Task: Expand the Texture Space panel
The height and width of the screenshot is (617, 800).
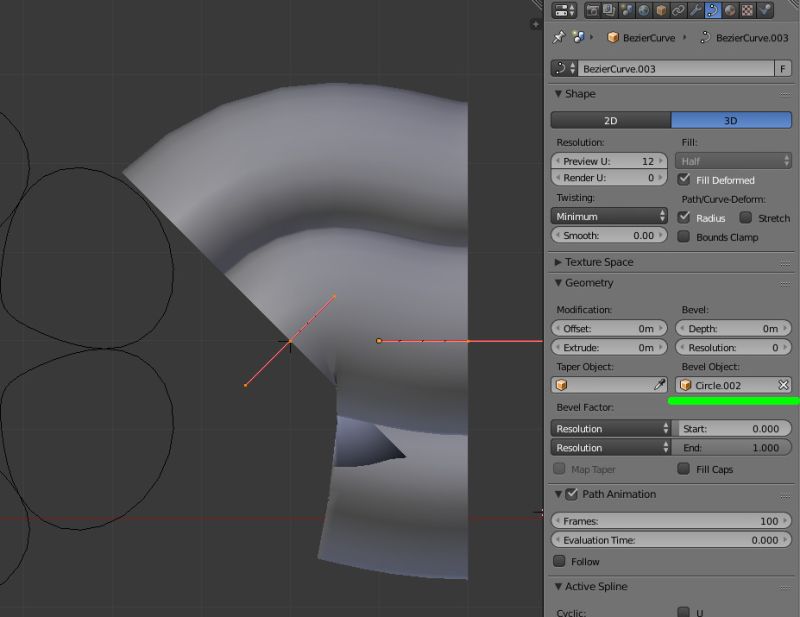Action: (600, 262)
